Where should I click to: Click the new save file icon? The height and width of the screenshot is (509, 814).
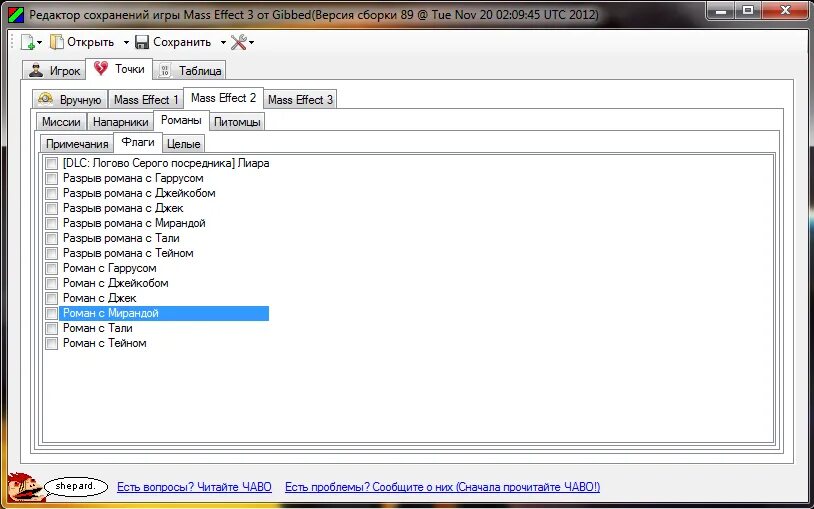[28, 42]
